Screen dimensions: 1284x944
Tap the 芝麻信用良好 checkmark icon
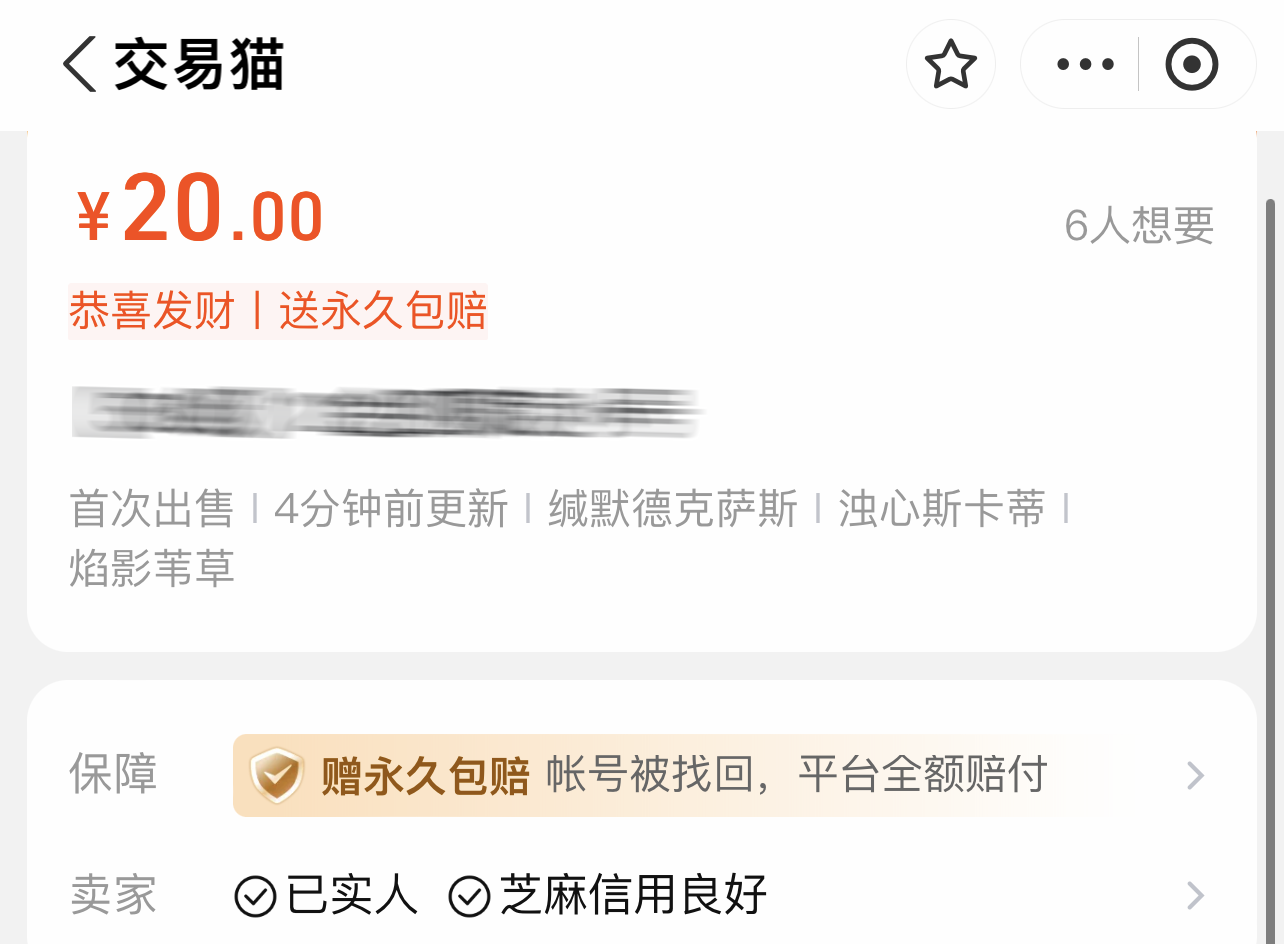pyautogui.click(x=468, y=895)
